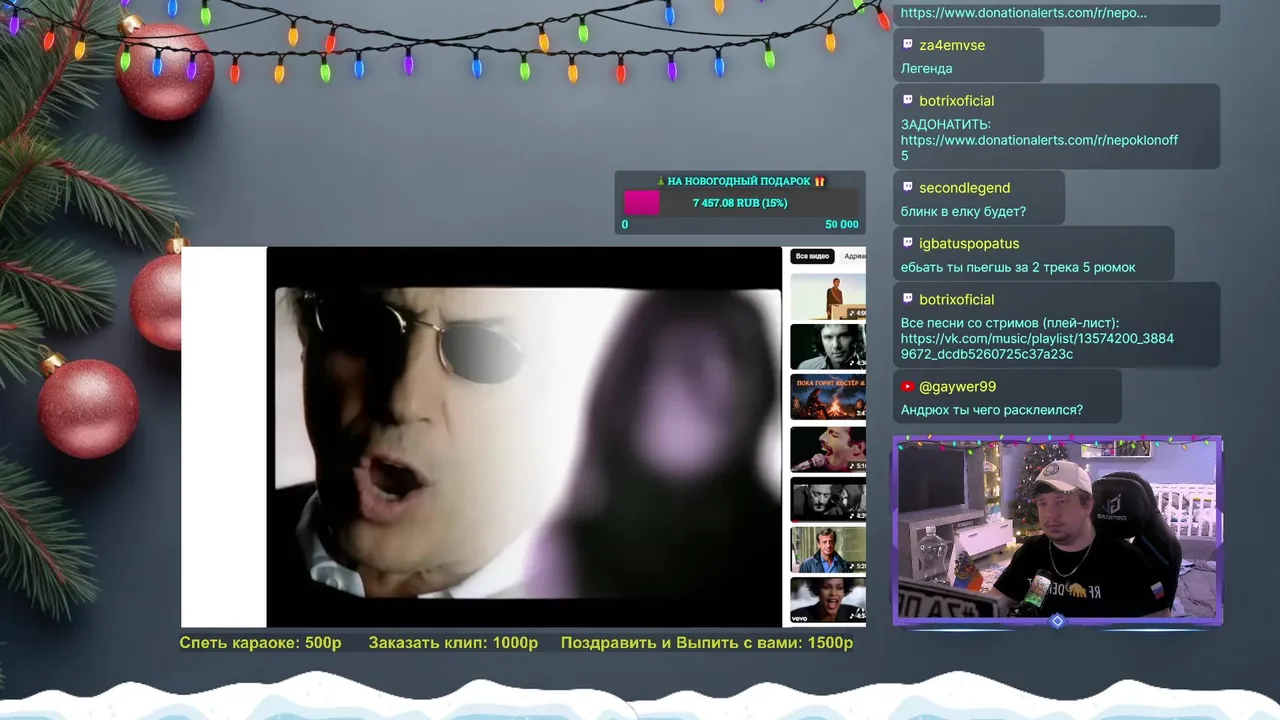The width and height of the screenshot is (1280, 720).
Task: Click 'Поздравить и Выпить с вами: 1500р' text
Action: (x=707, y=643)
